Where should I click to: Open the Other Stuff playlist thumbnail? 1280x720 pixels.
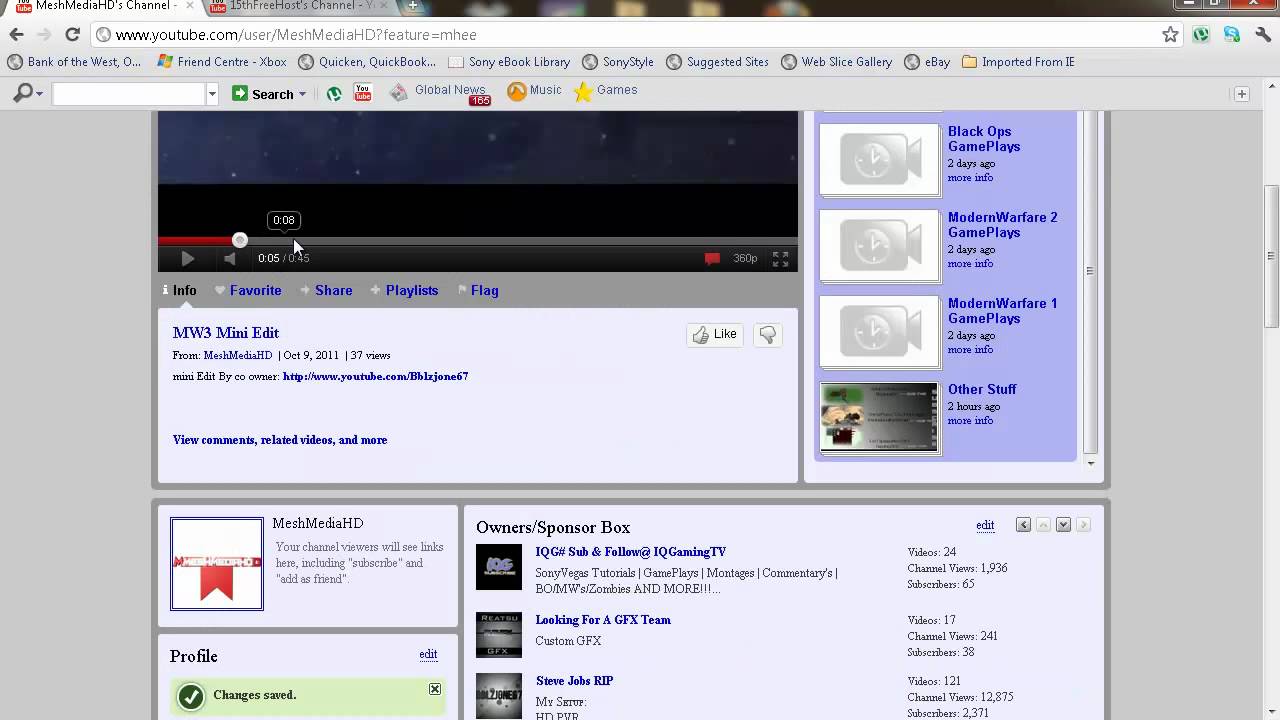point(880,418)
